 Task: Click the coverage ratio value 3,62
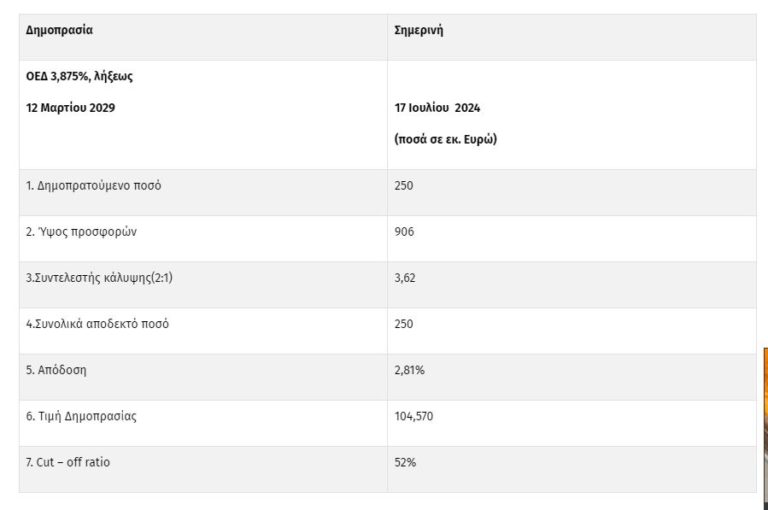405,278
